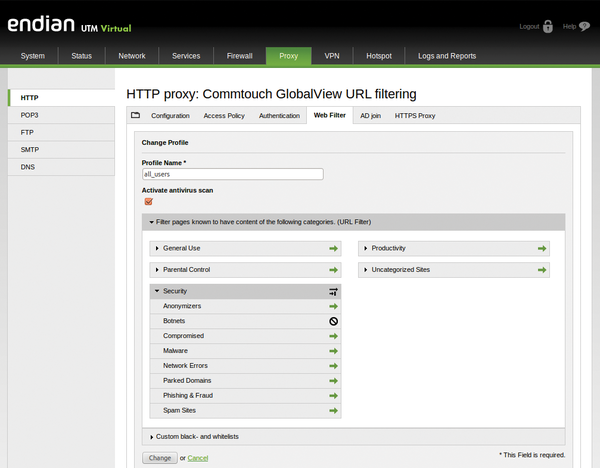This screenshot has height=468, width=600.
Task: Toggle the Malware green arrow icon
Action: tap(333, 351)
